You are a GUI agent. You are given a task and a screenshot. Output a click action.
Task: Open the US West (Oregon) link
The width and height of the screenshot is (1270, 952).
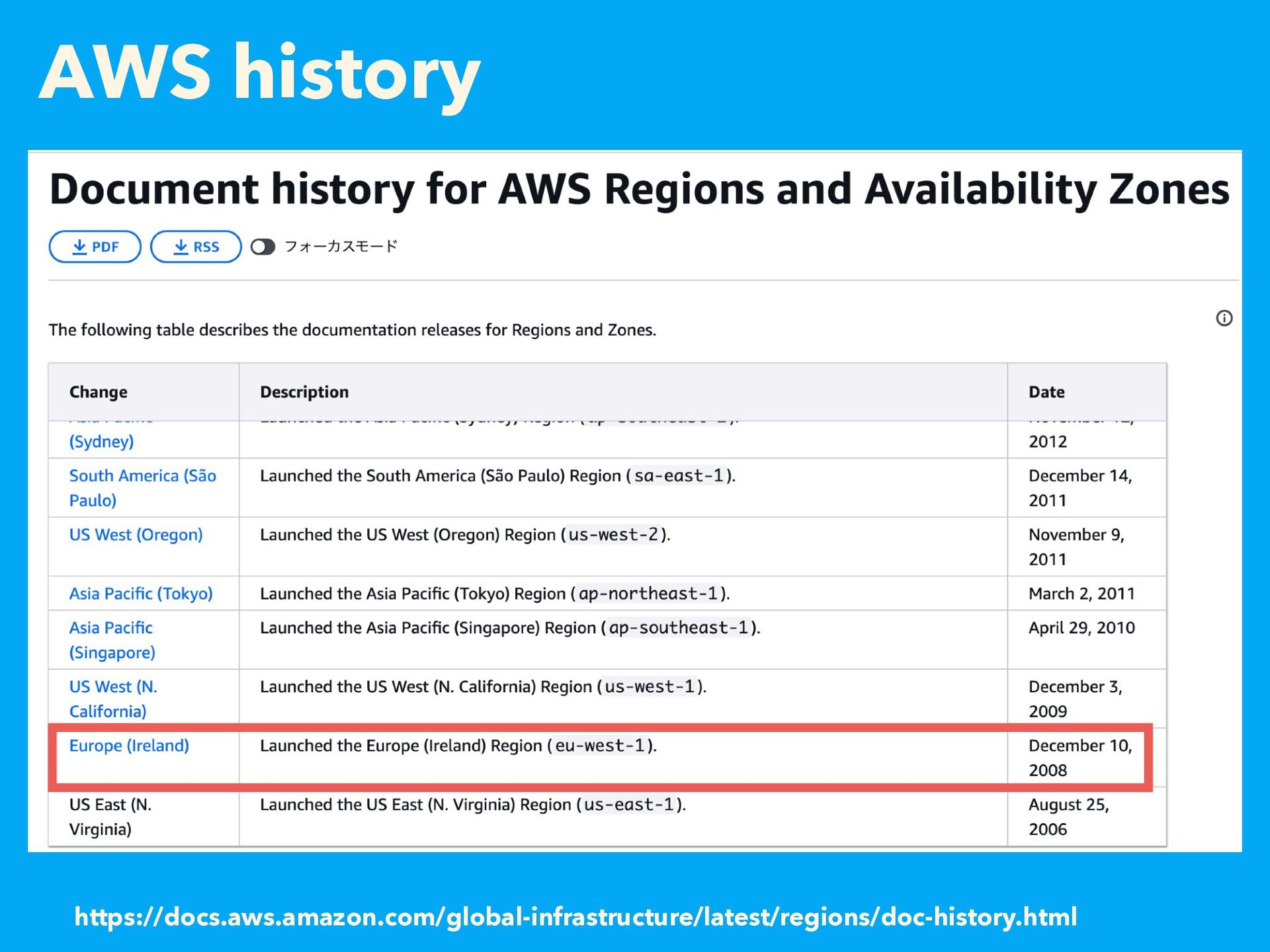[x=136, y=534]
